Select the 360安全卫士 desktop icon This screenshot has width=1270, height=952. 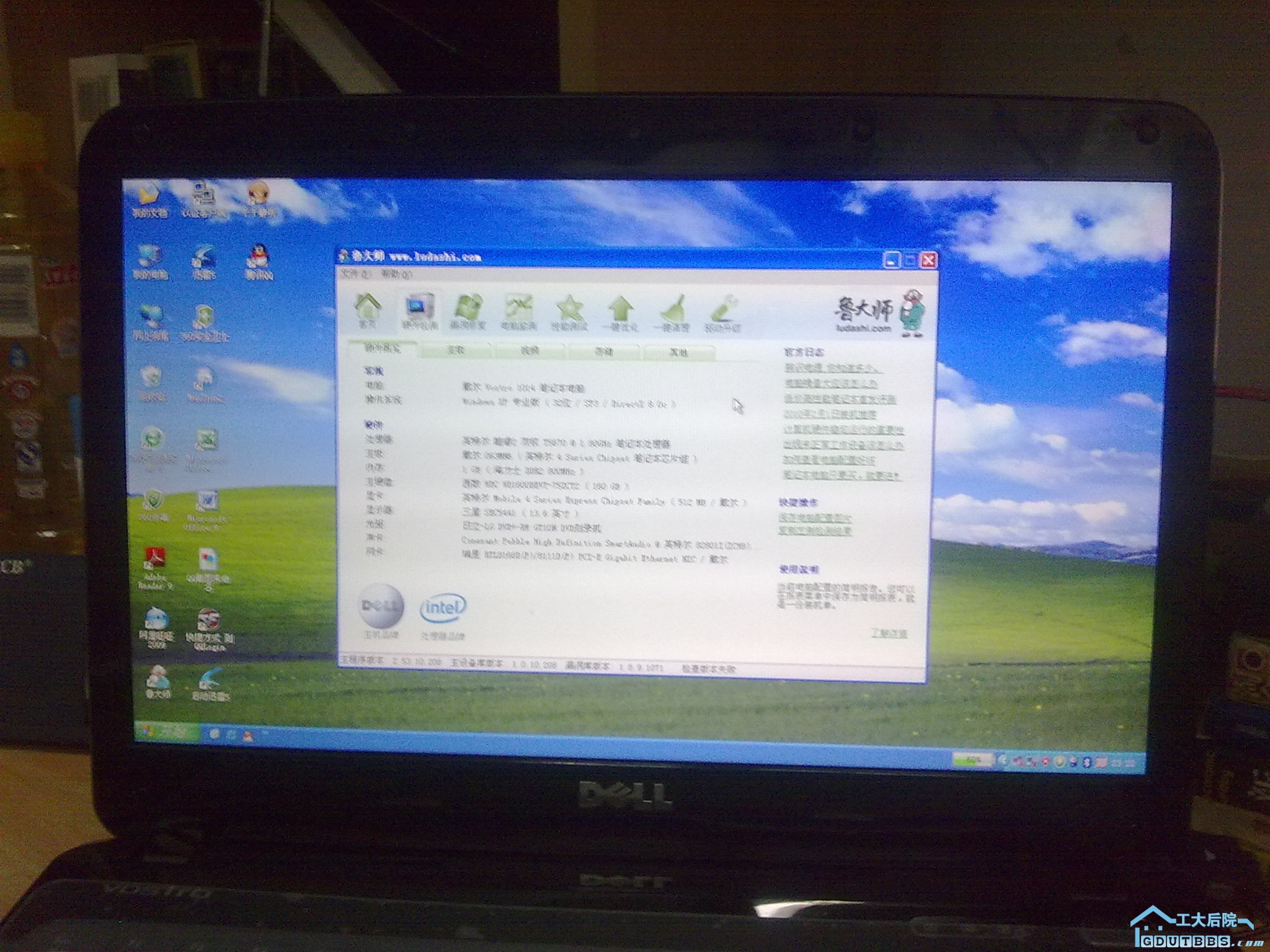[205, 323]
